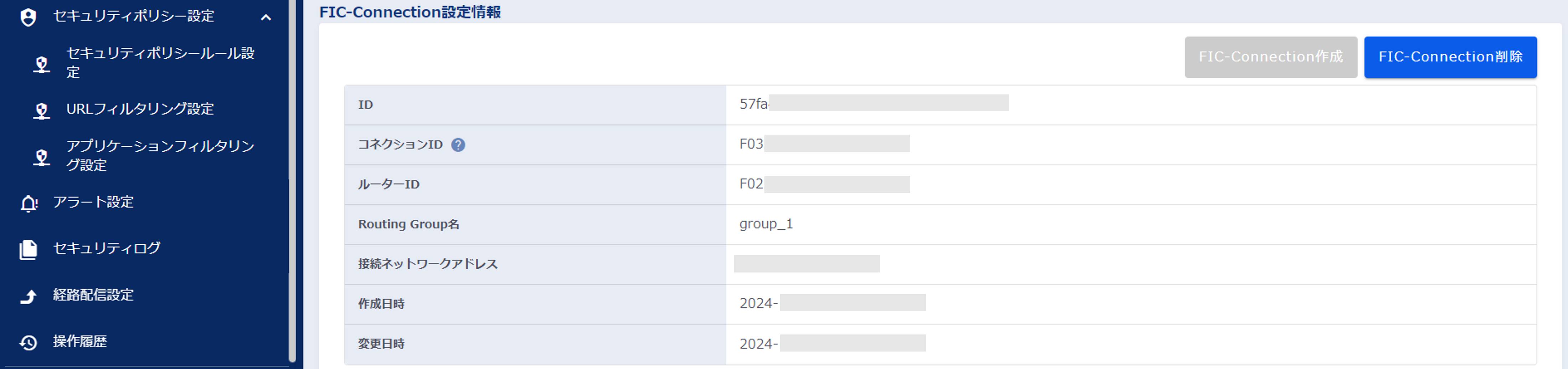
Task: Go to セキュリティログ page
Action: 107,249
